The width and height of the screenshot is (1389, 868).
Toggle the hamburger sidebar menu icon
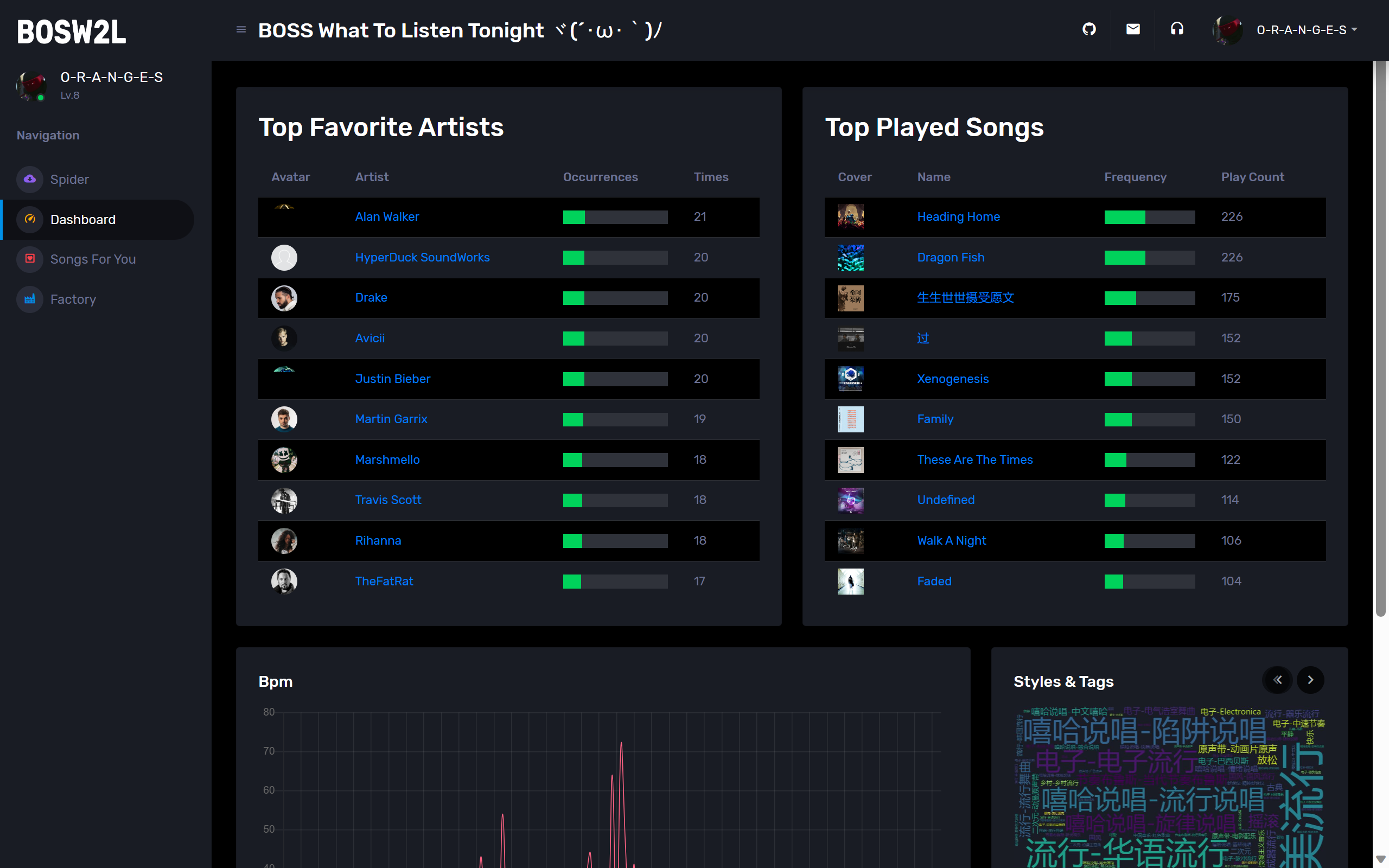coord(241,29)
